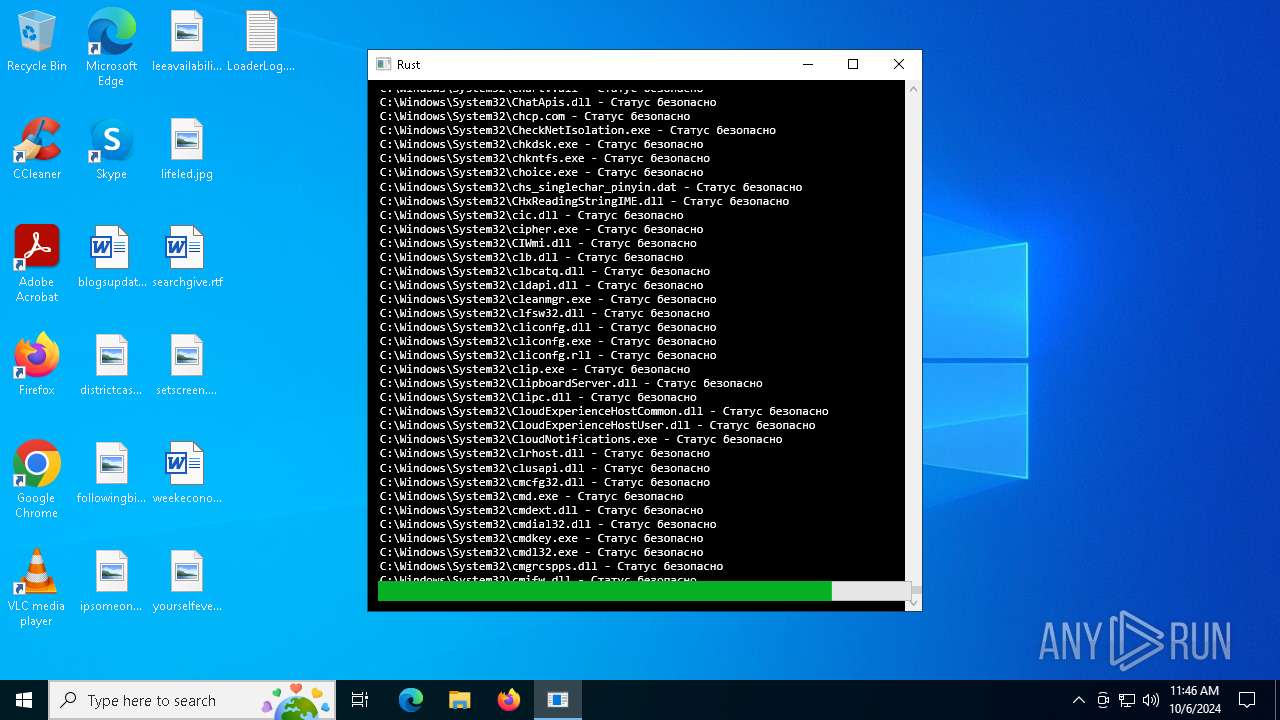This screenshot has width=1280, height=720.
Task: Minimize the Rust window
Action: (x=807, y=64)
